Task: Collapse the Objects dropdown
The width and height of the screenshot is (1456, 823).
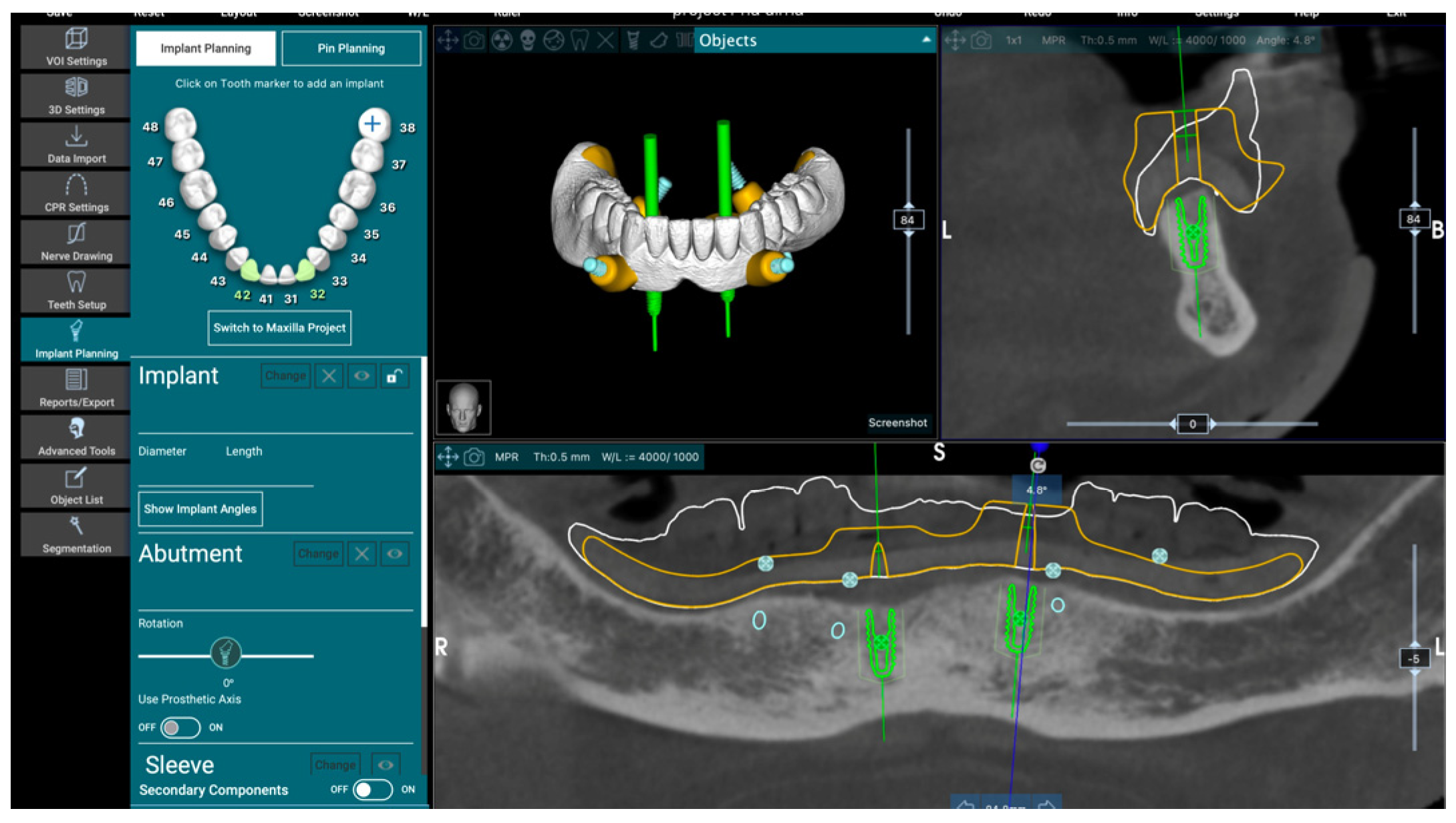Action: 925,40
